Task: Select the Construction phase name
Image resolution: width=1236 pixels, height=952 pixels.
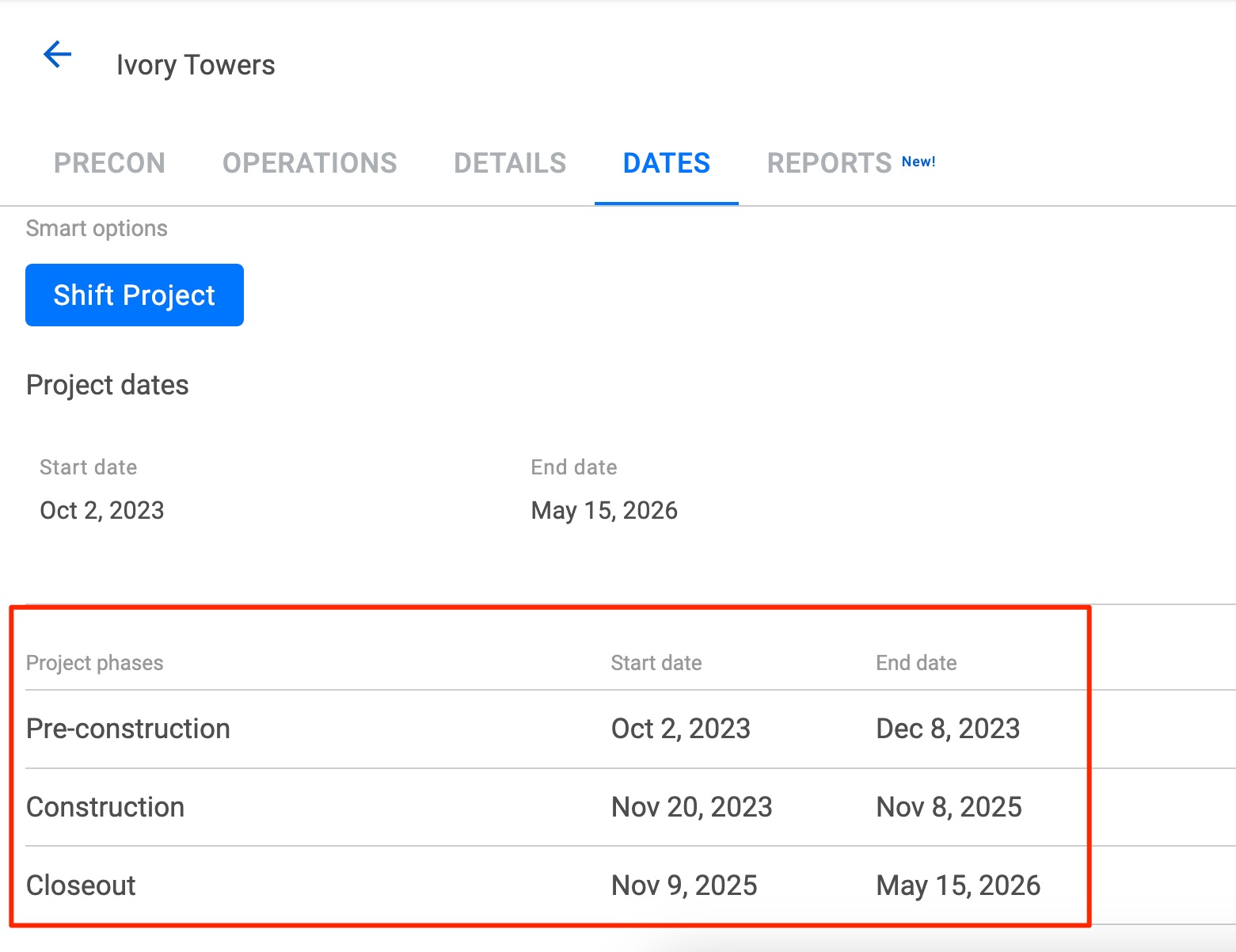Action: coord(105,807)
